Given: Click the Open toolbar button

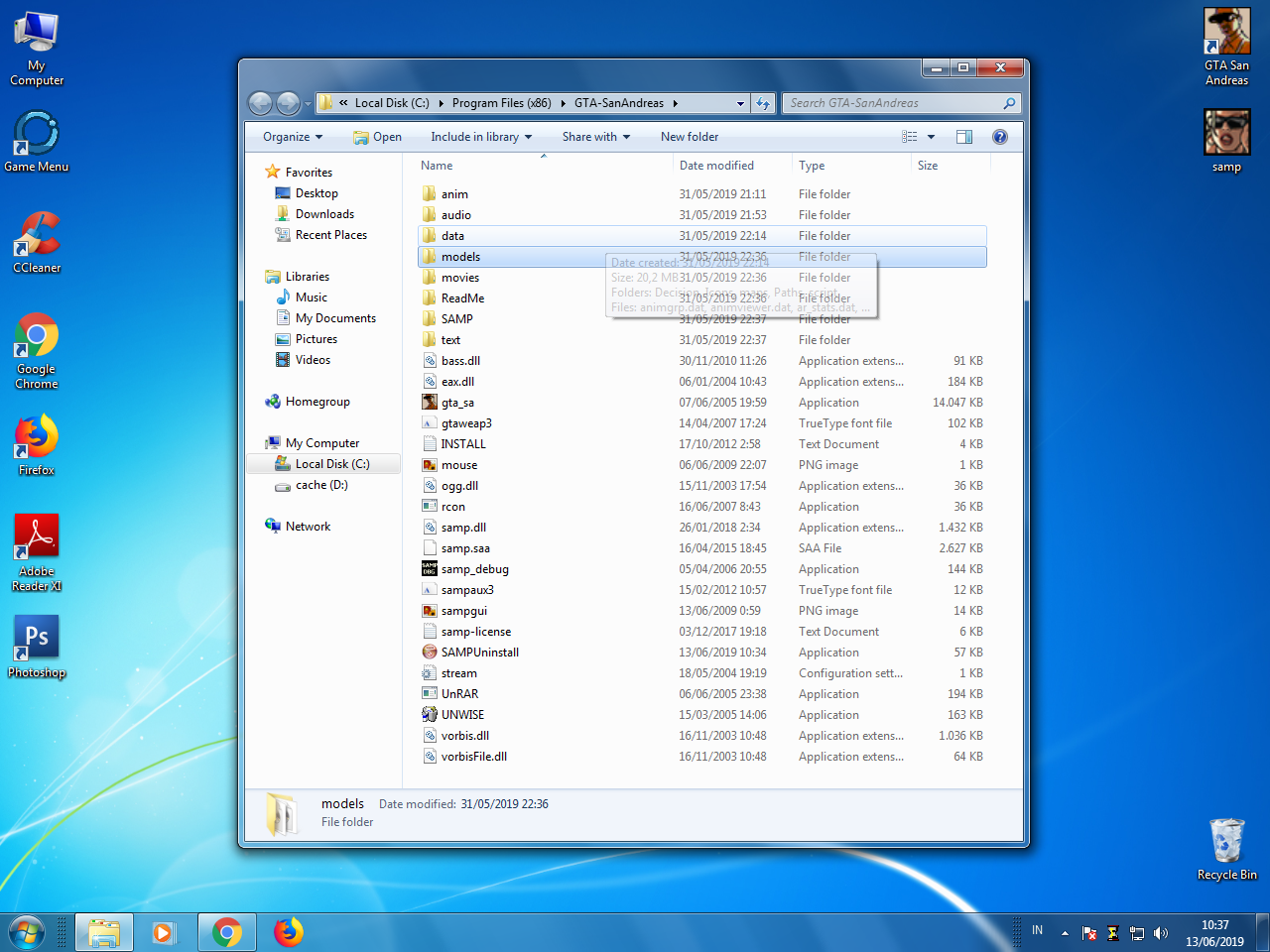Looking at the screenshot, I should (377, 137).
